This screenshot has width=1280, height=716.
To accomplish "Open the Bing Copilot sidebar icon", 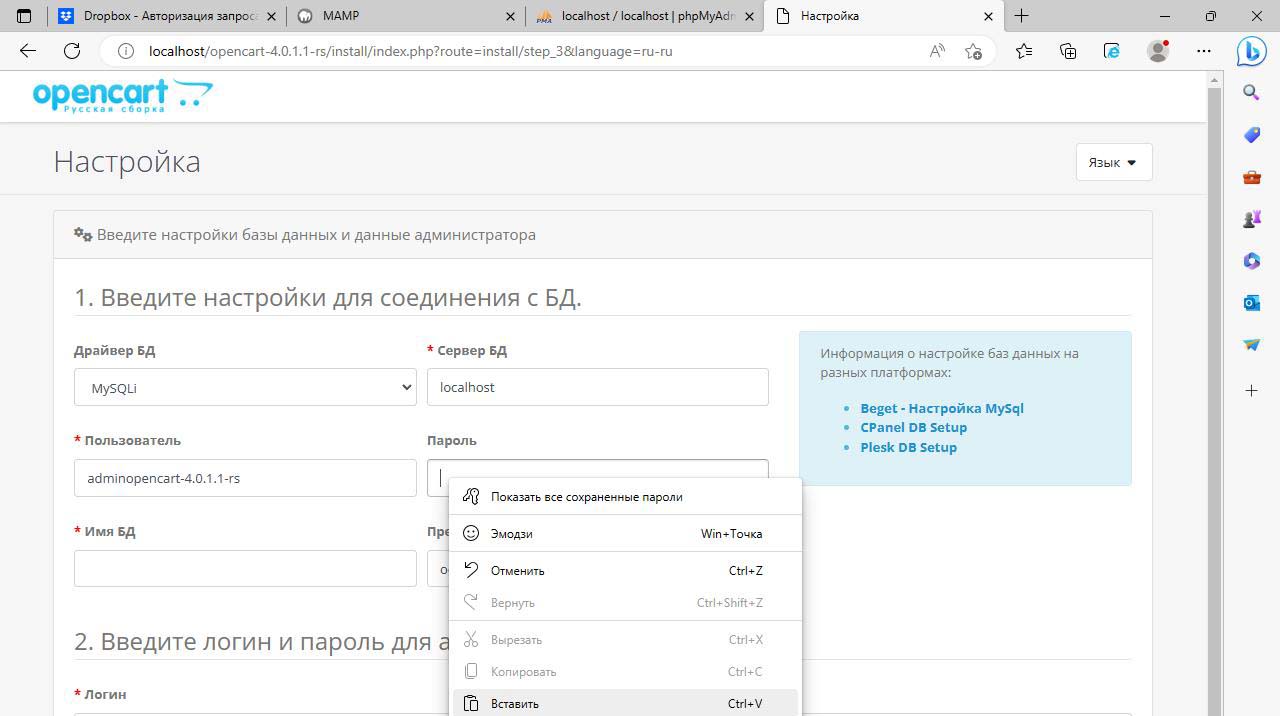I will tap(1251, 51).
